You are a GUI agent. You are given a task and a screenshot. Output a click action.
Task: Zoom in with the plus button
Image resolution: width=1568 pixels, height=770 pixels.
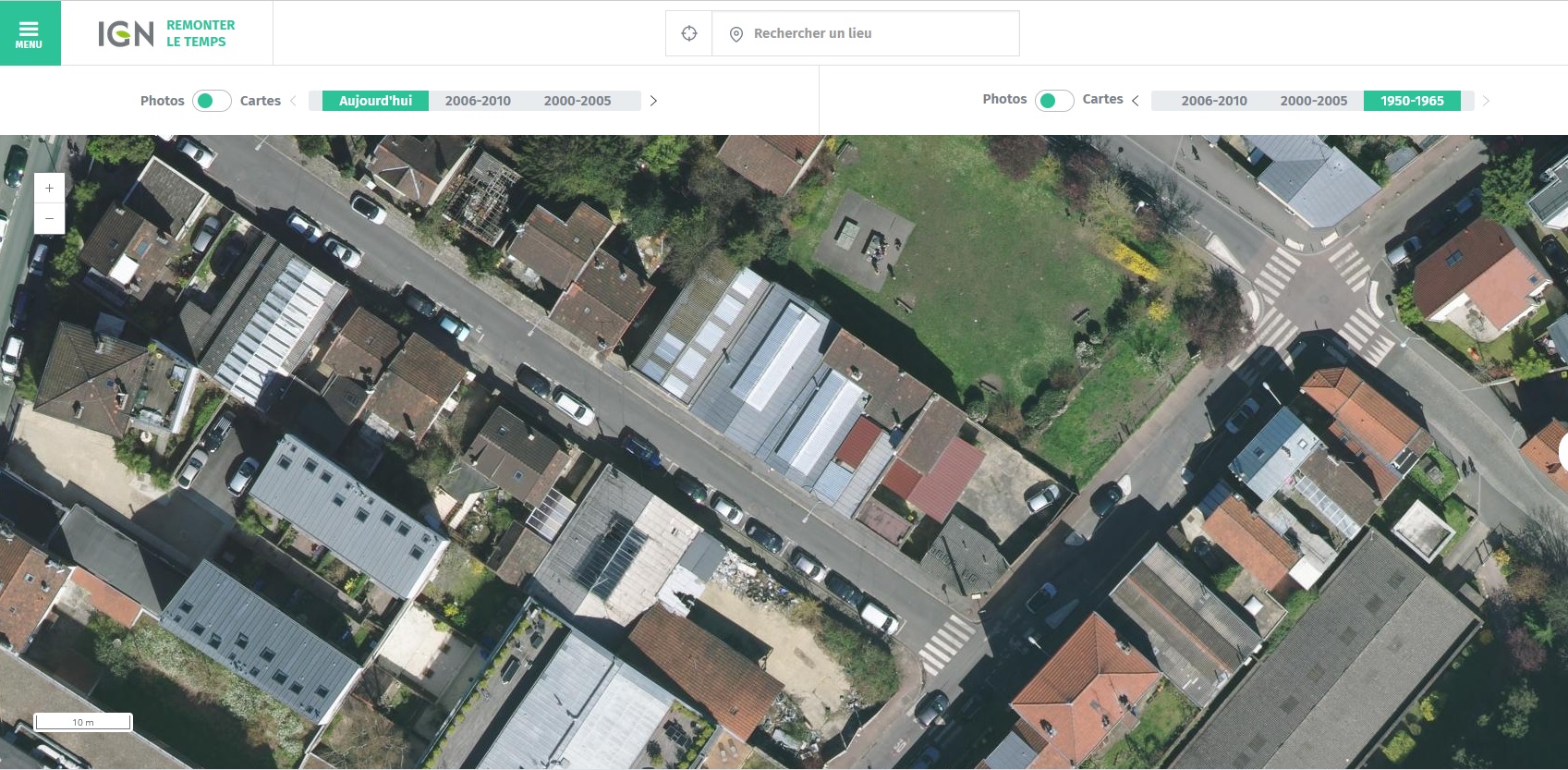[49, 188]
